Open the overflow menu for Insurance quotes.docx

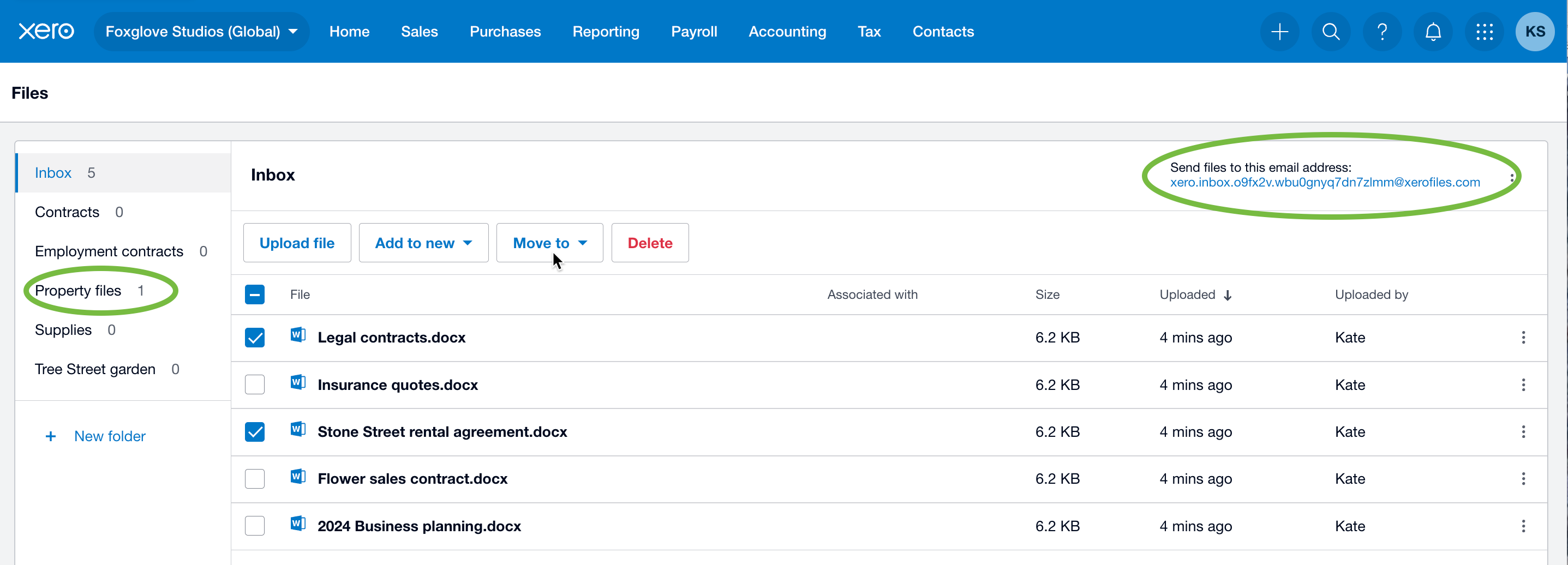point(1524,385)
